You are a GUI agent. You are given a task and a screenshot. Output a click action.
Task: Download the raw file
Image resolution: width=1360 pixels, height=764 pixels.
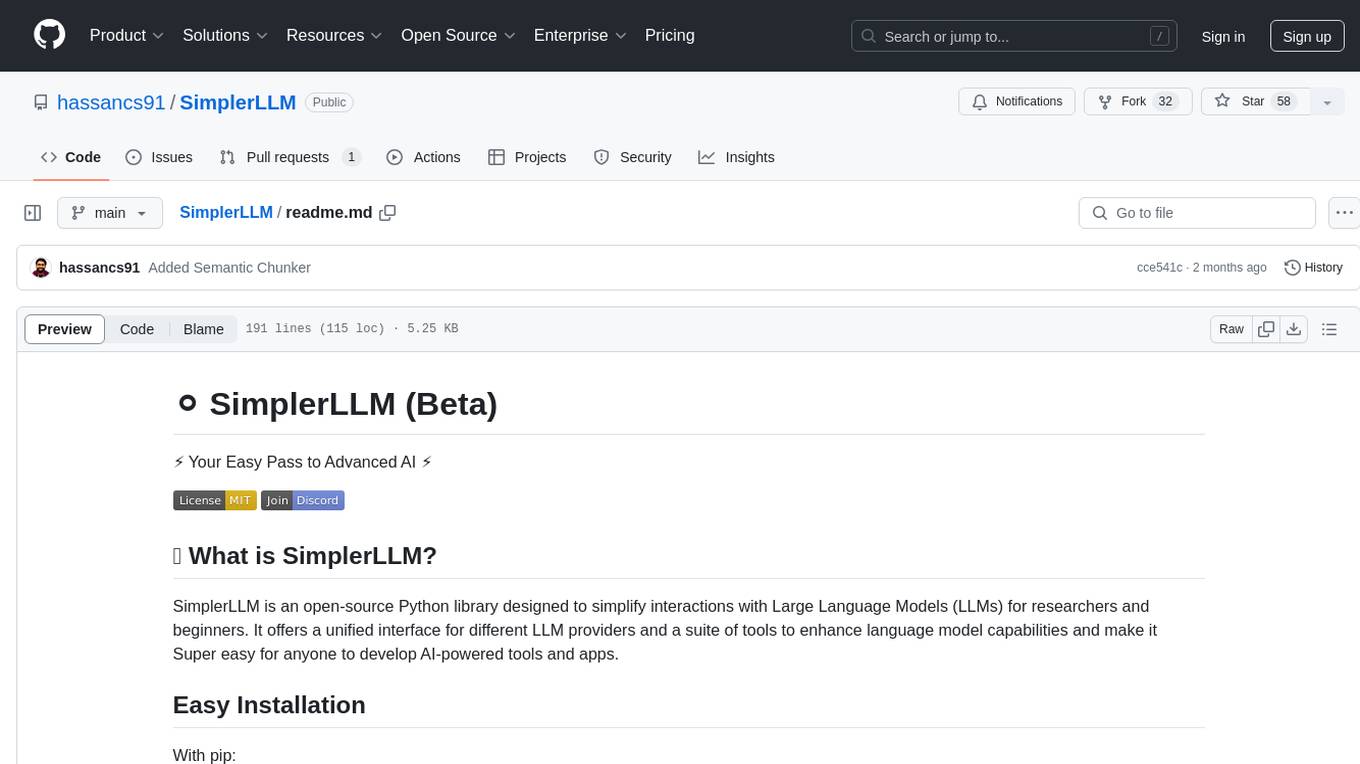tap(1293, 329)
